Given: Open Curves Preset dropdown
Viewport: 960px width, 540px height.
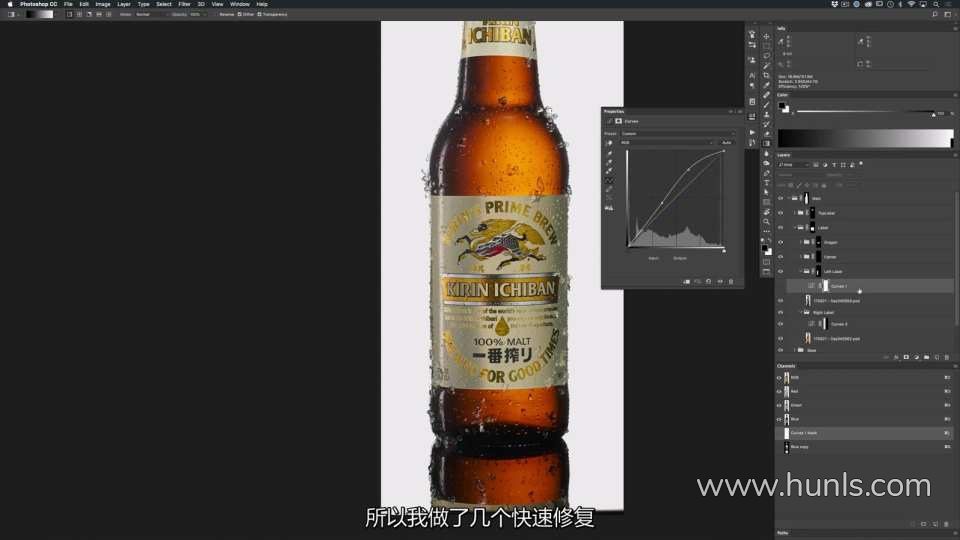Looking at the screenshot, I should click(677, 133).
